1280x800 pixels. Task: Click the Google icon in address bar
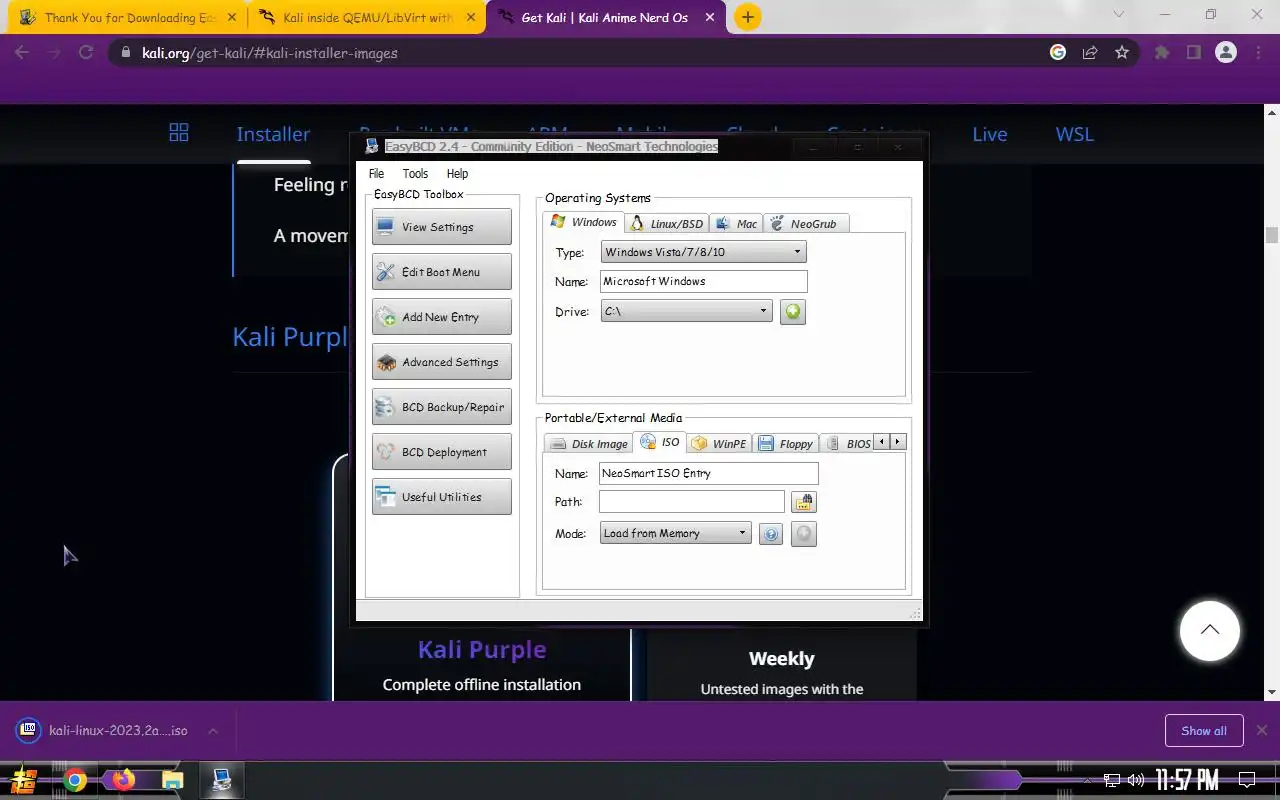pos(1058,53)
